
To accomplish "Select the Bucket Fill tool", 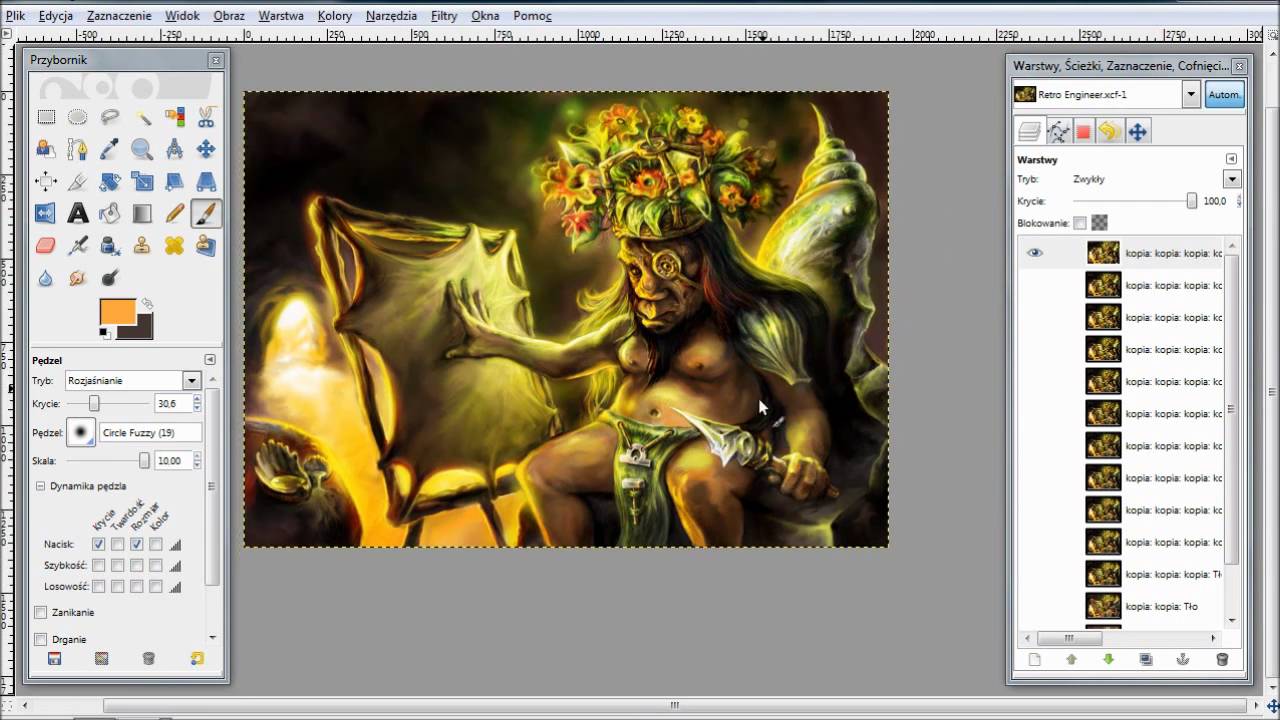I will (110, 213).
